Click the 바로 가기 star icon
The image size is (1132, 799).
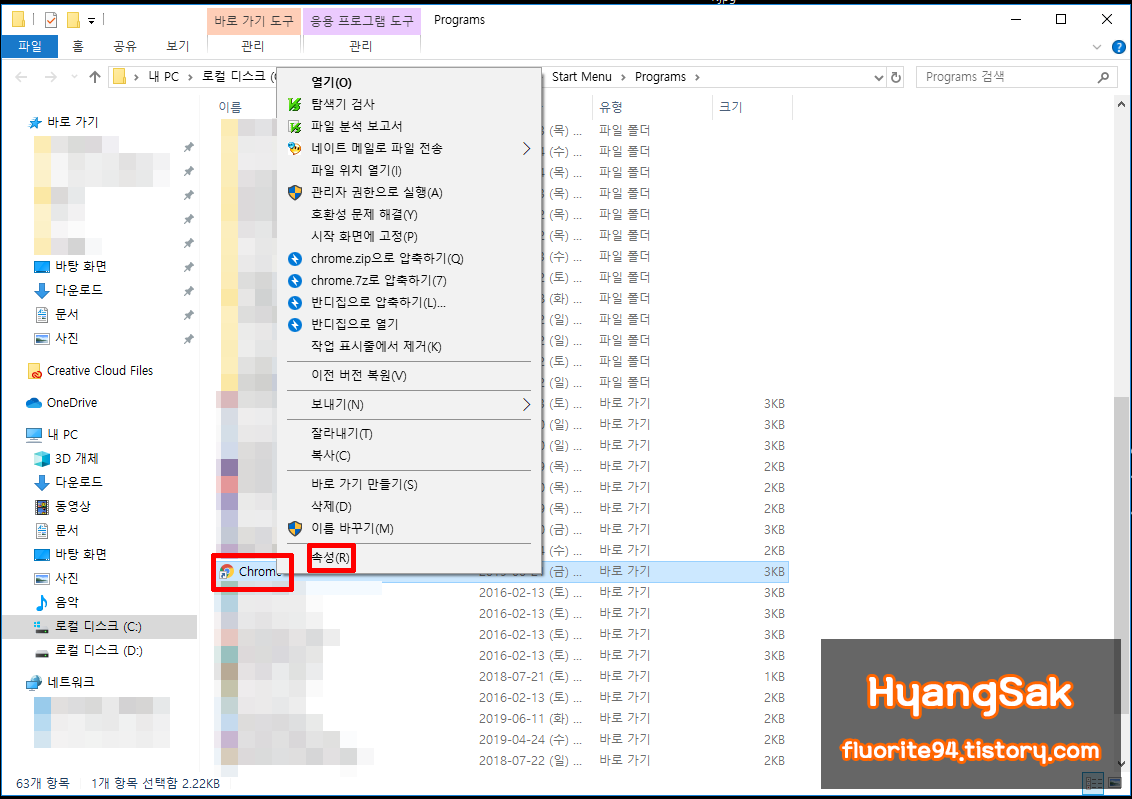[x=34, y=123]
